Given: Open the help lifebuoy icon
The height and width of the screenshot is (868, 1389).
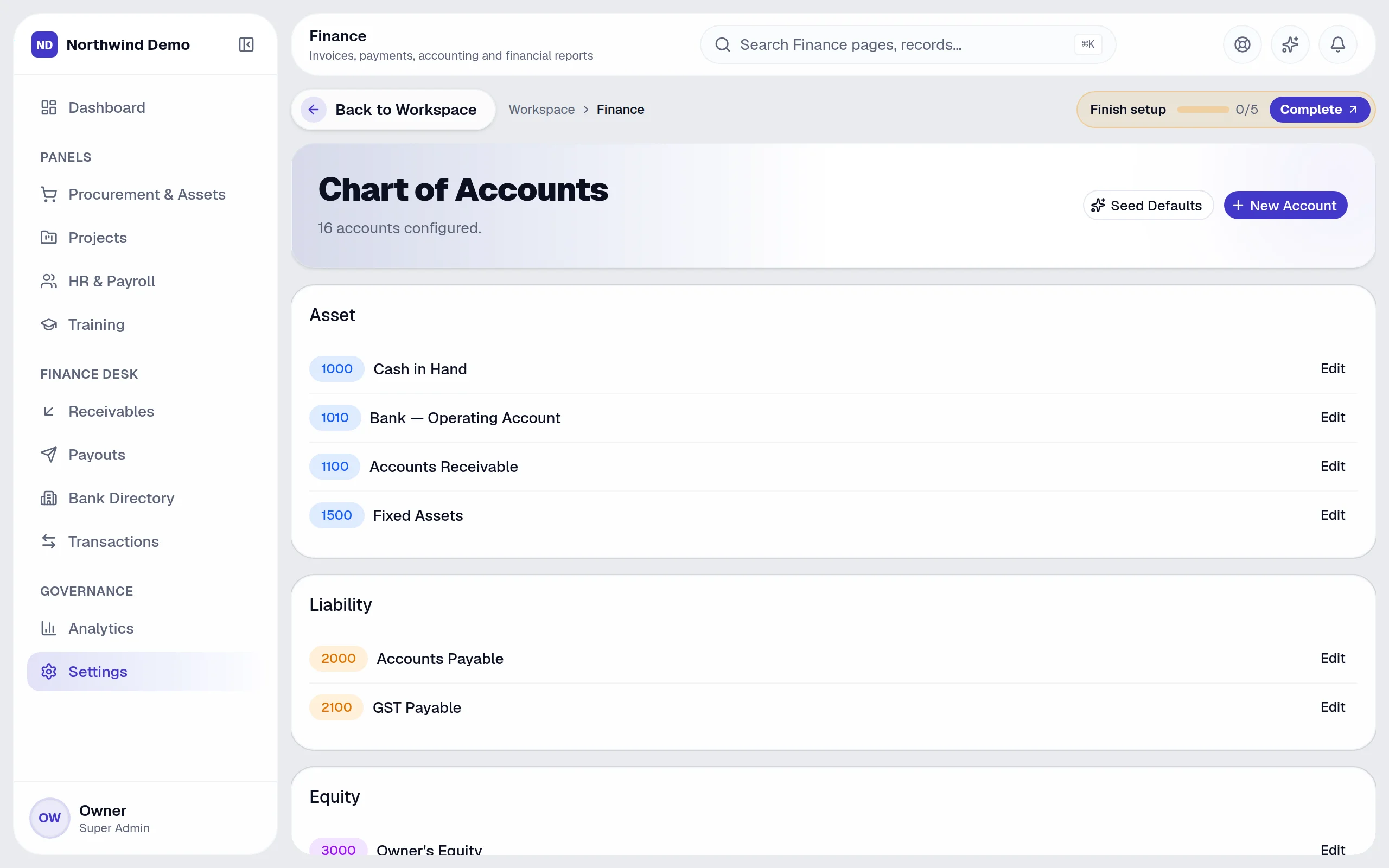Looking at the screenshot, I should click(x=1242, y=45).
